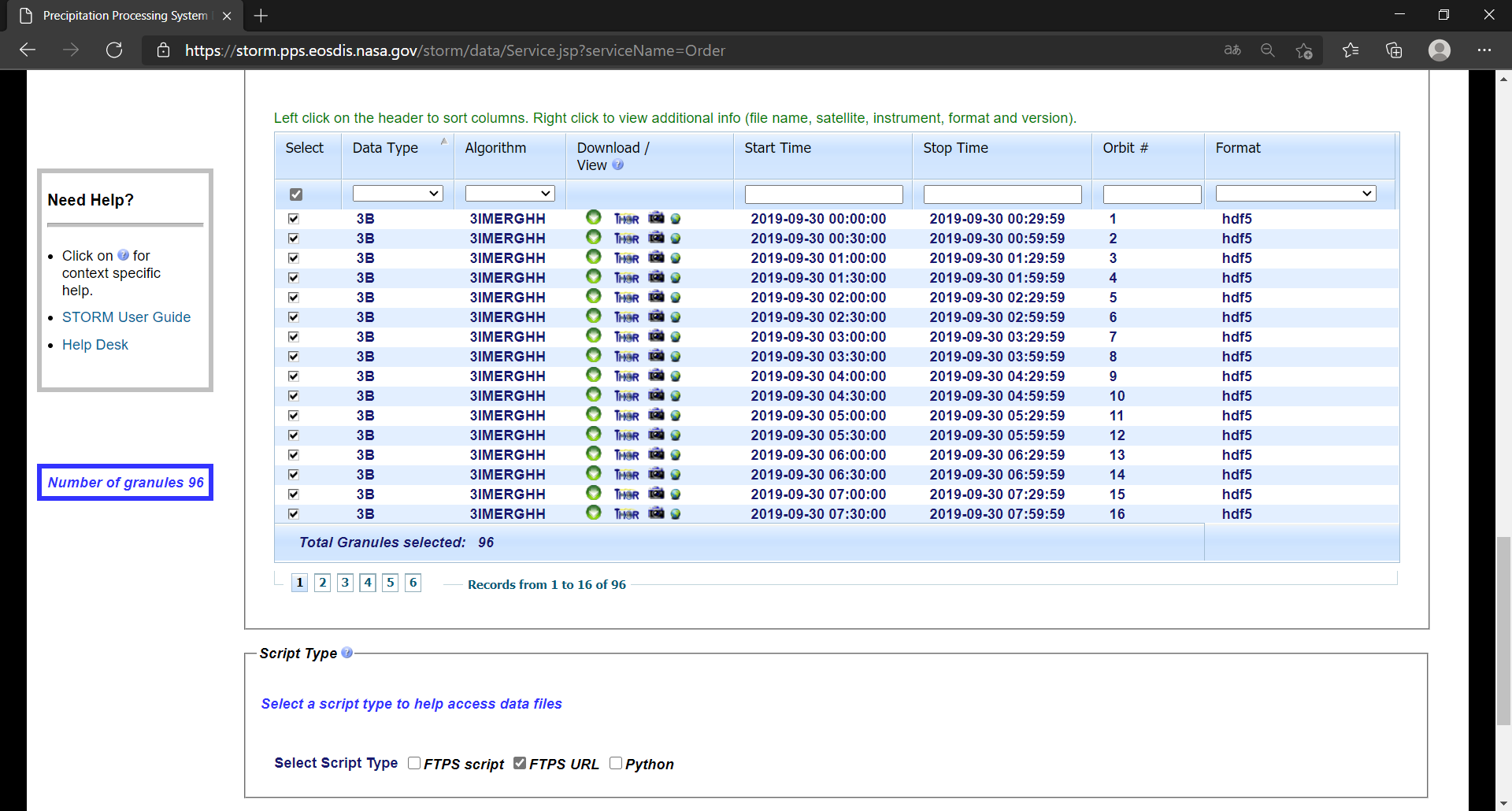The image size is (1512, 811).
Task: Download the orbit 16 granule with green arrow
Action: (593, 513)
